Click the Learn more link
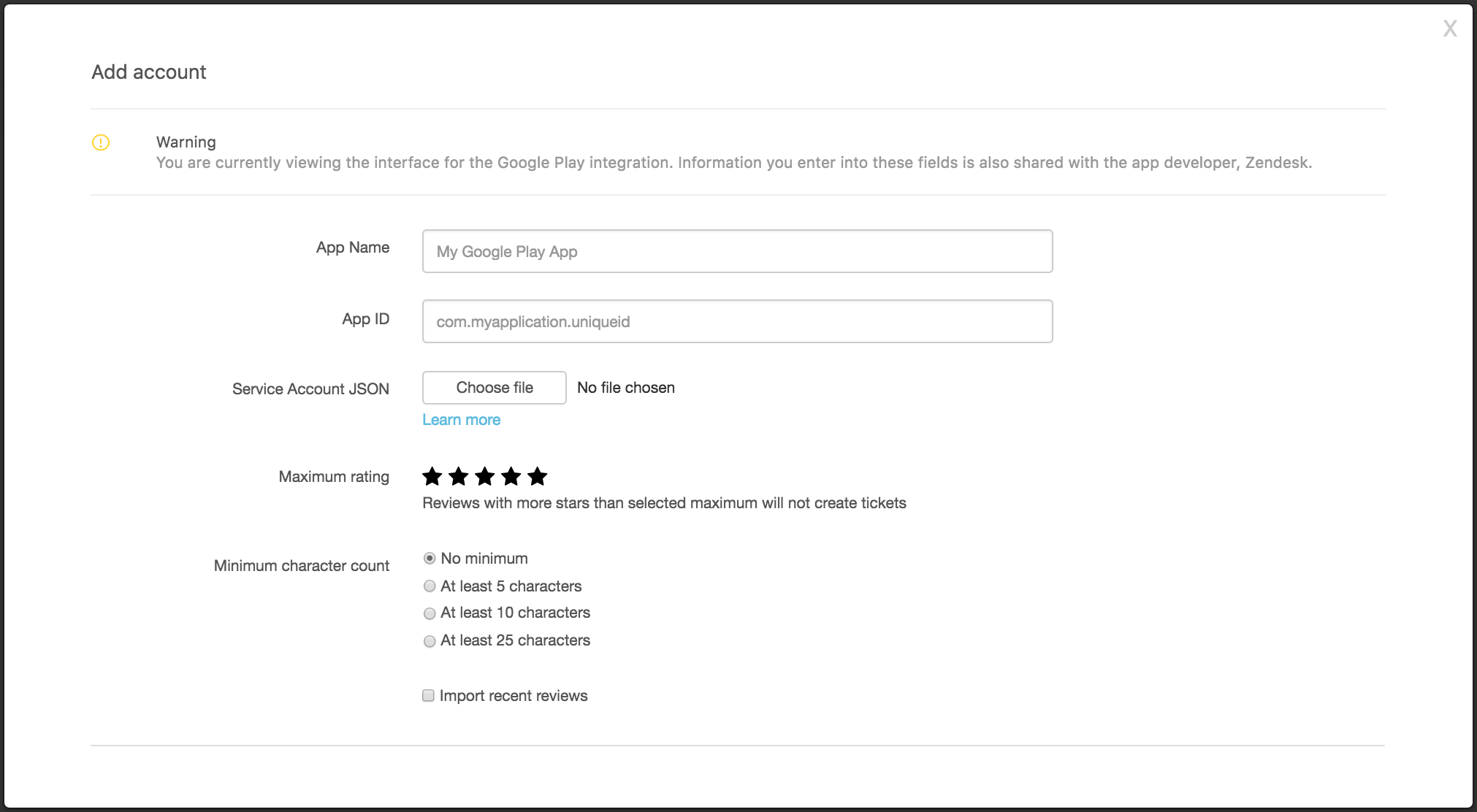 [x=460, y=419]
